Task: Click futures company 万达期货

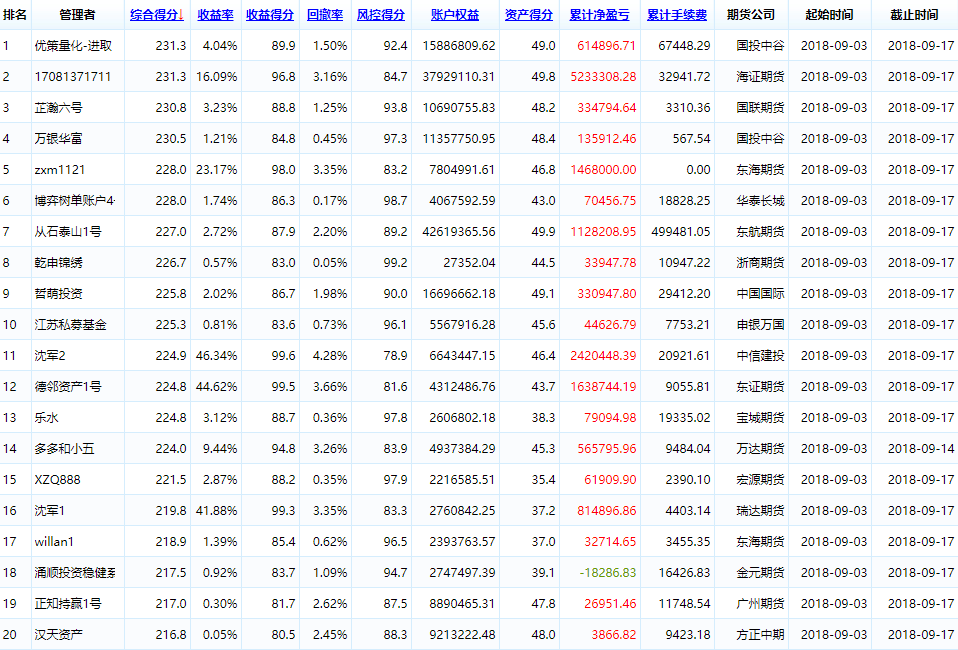Action: coord(760,449)
